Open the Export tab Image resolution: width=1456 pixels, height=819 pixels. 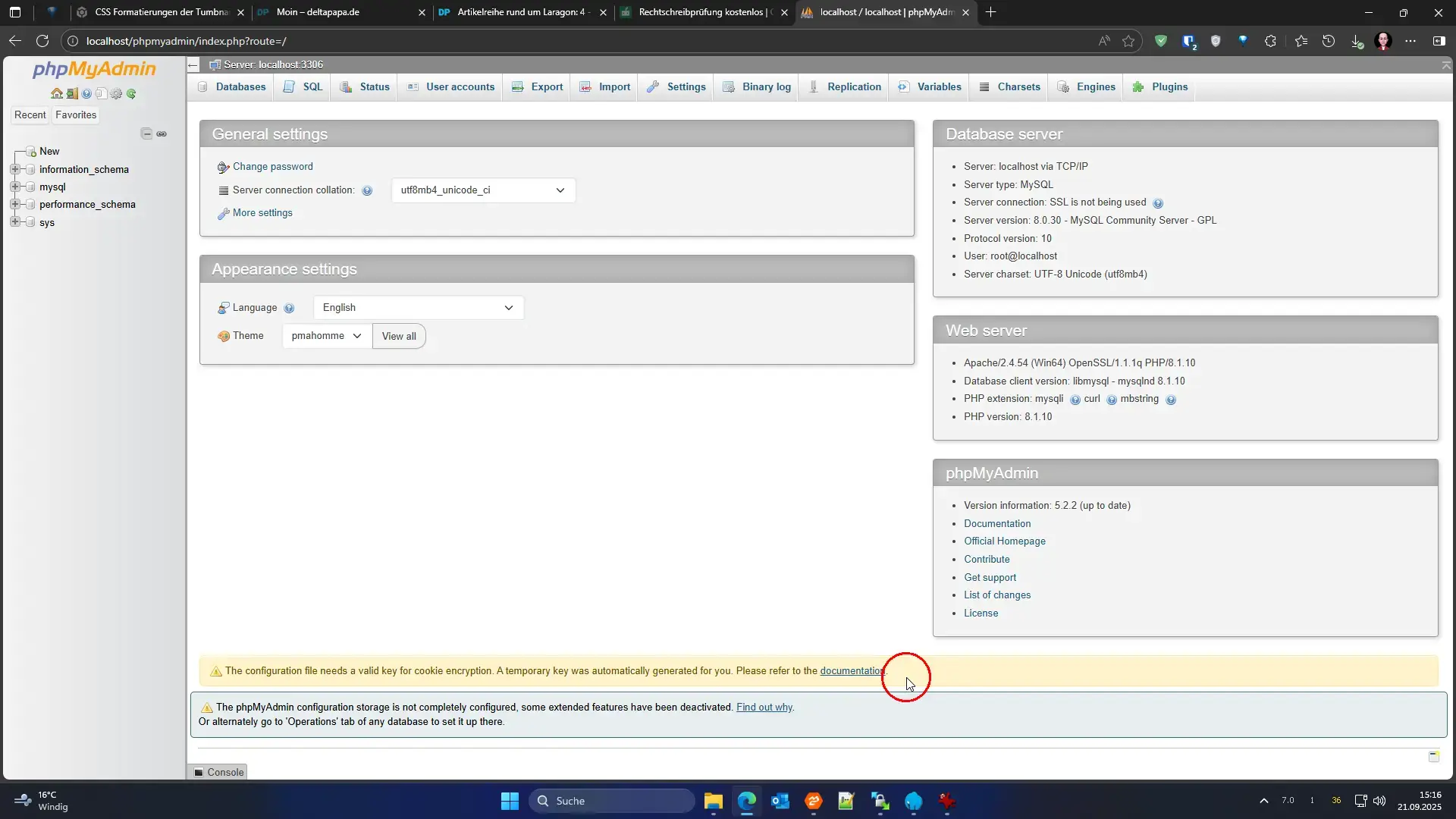pos(538,87)
